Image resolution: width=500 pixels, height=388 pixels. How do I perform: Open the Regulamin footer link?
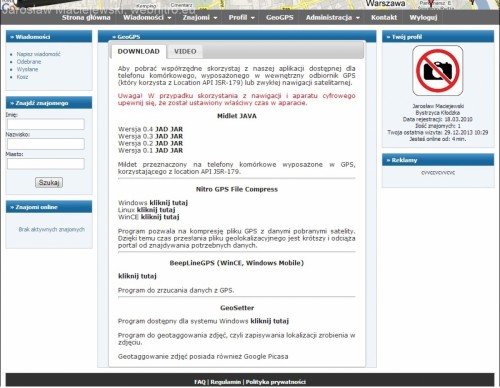click(x=226, y=382)
